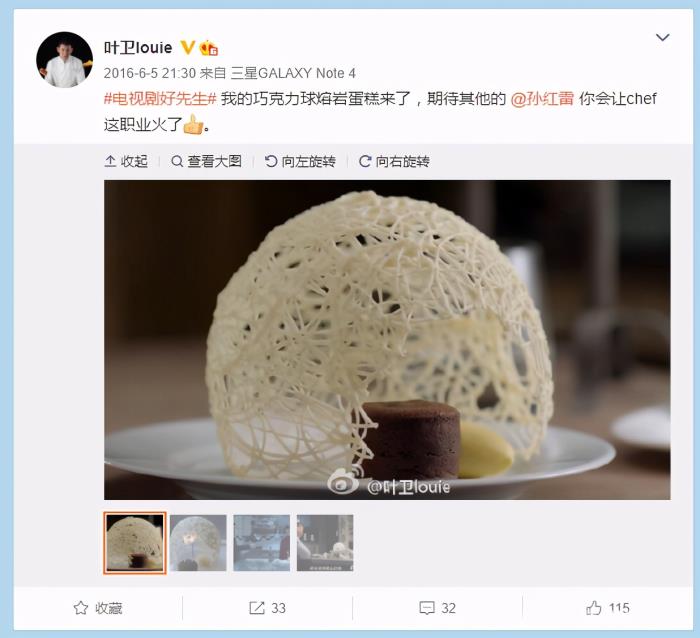Click the main chocolate lava cake photo
Viewport: 700px width, 638px height.
[387, 340]
